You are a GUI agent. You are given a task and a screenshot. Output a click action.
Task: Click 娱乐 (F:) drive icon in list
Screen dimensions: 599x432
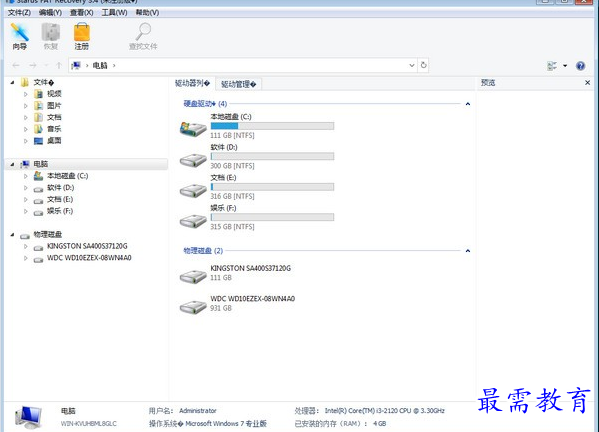tap(193, 221)
